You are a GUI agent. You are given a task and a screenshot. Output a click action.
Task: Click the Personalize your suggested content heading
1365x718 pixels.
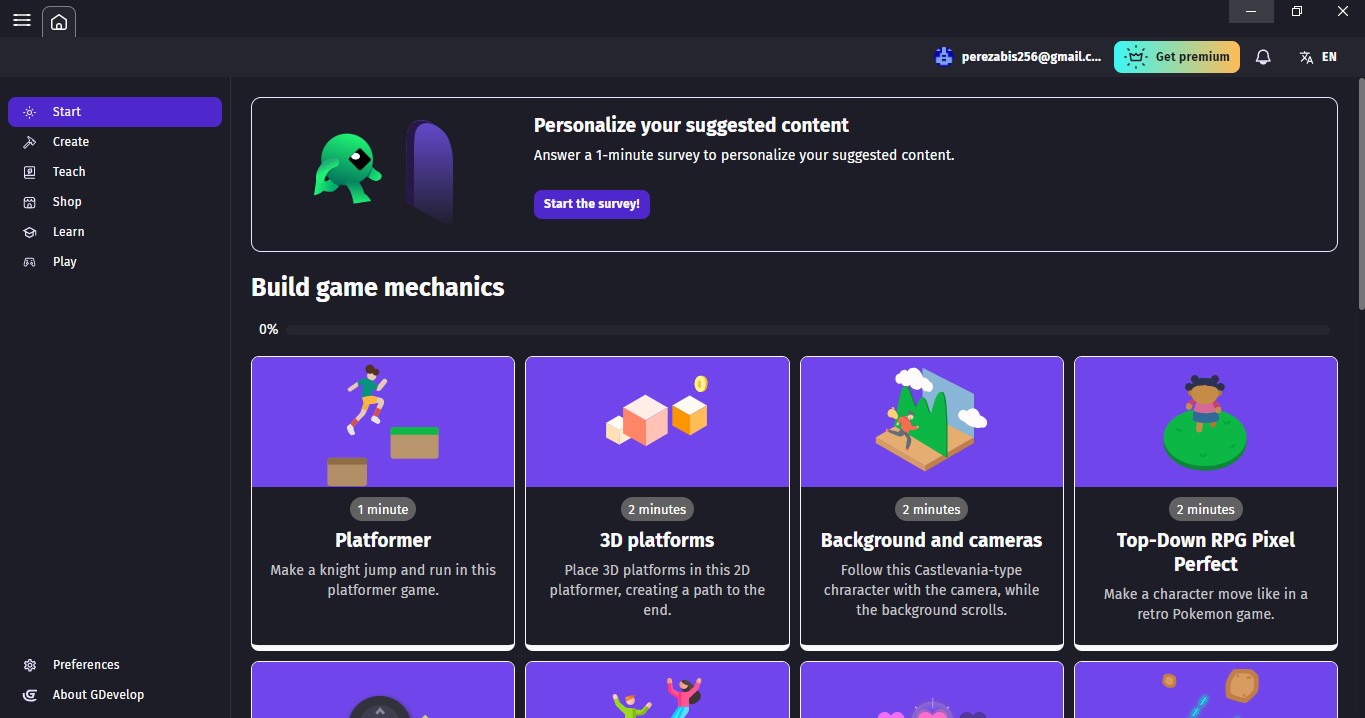click(691, 125)
